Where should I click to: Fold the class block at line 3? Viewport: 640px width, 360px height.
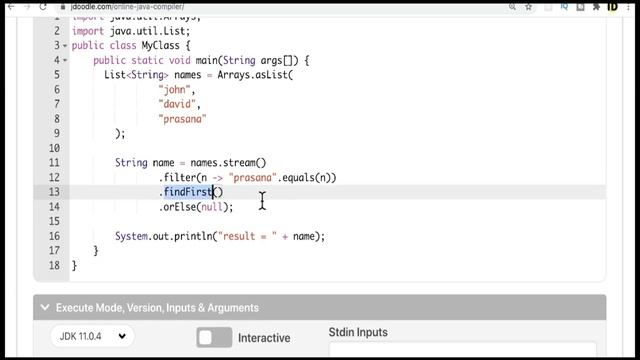click(65, 46)
